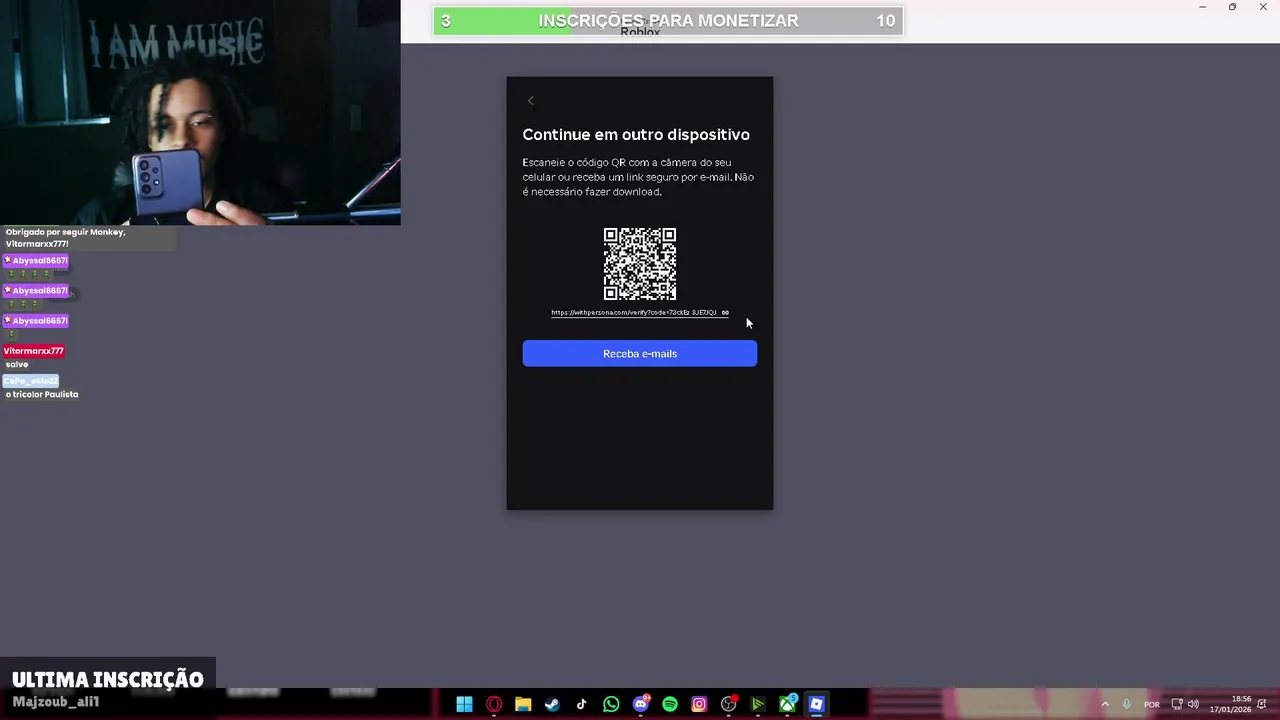
Task: Click the Vitormarxx777 chat username
Action: pyautogui.click(x=34, y=351)
